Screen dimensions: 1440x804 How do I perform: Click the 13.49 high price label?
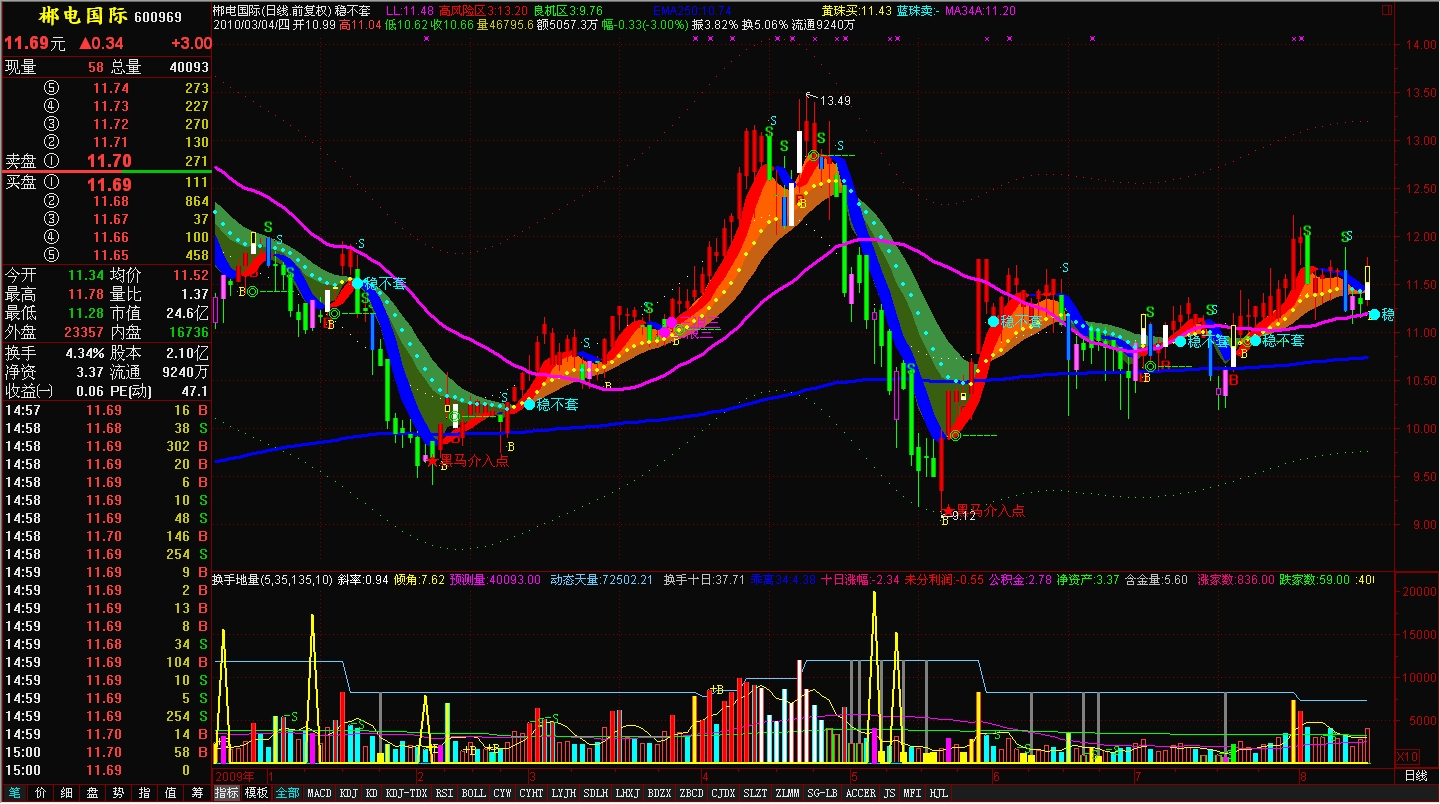pyautogui.click(x=835, y=100)
